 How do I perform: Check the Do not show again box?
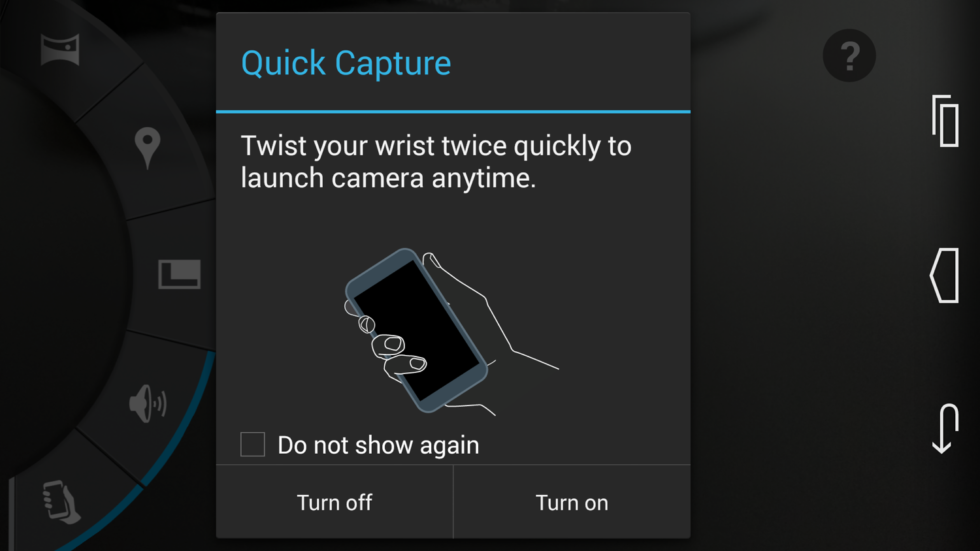click(x=252, y=445)
